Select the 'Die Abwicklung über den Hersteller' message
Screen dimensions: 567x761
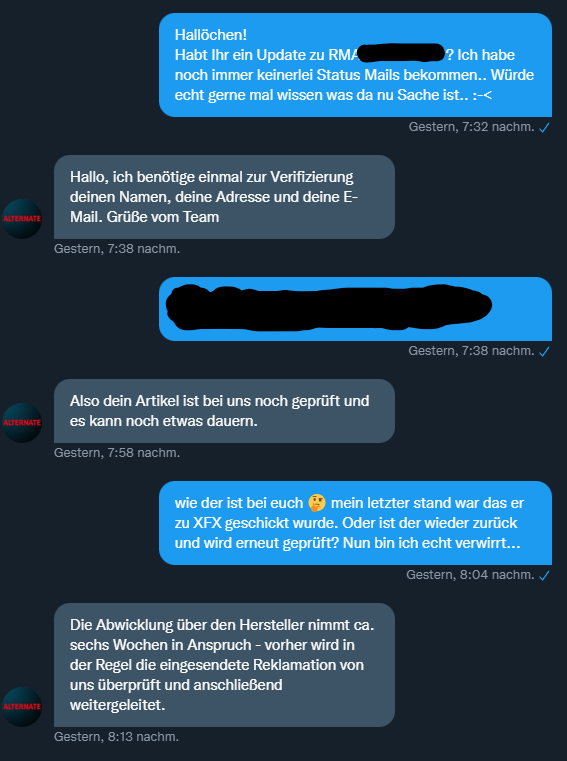point(224,665)
